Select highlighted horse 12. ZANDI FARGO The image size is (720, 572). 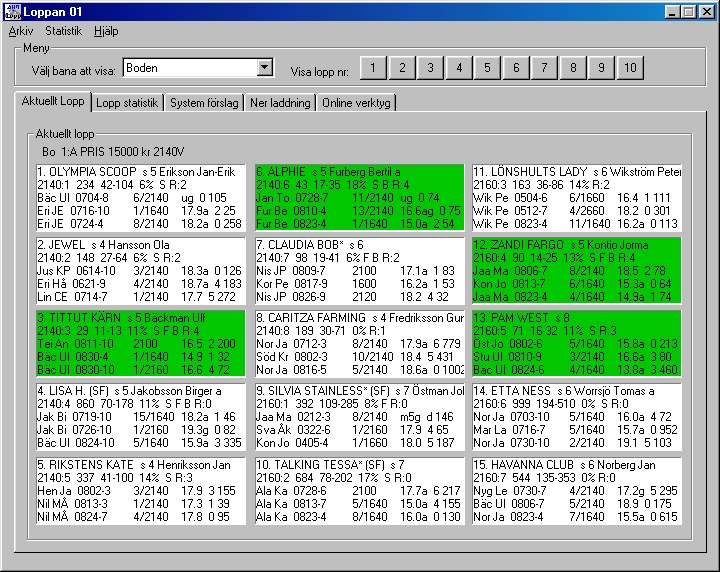pos(577,271)
